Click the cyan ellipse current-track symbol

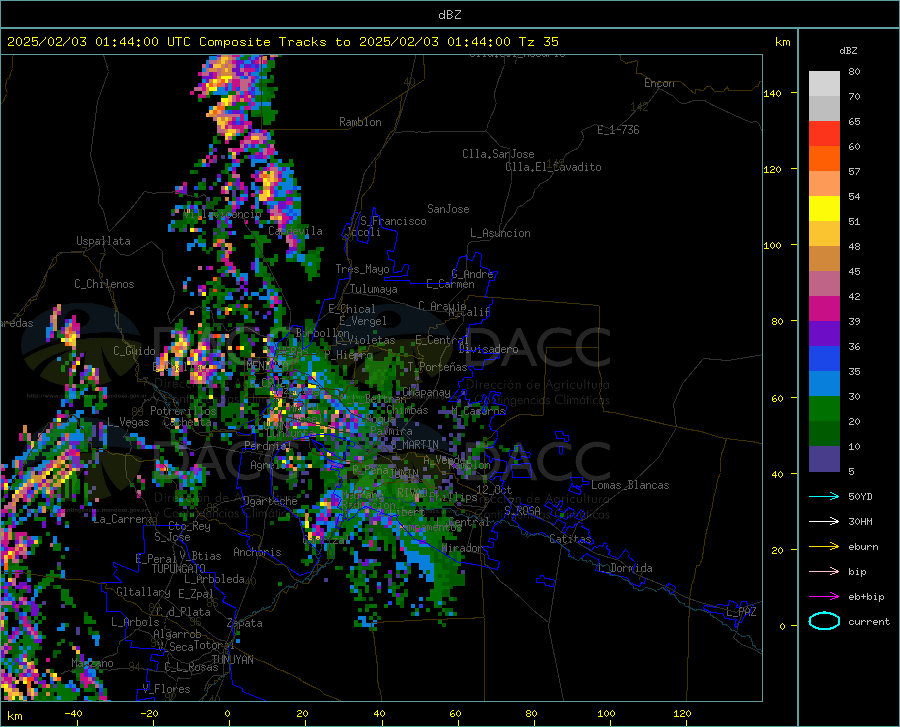click(x=824, y=621)
